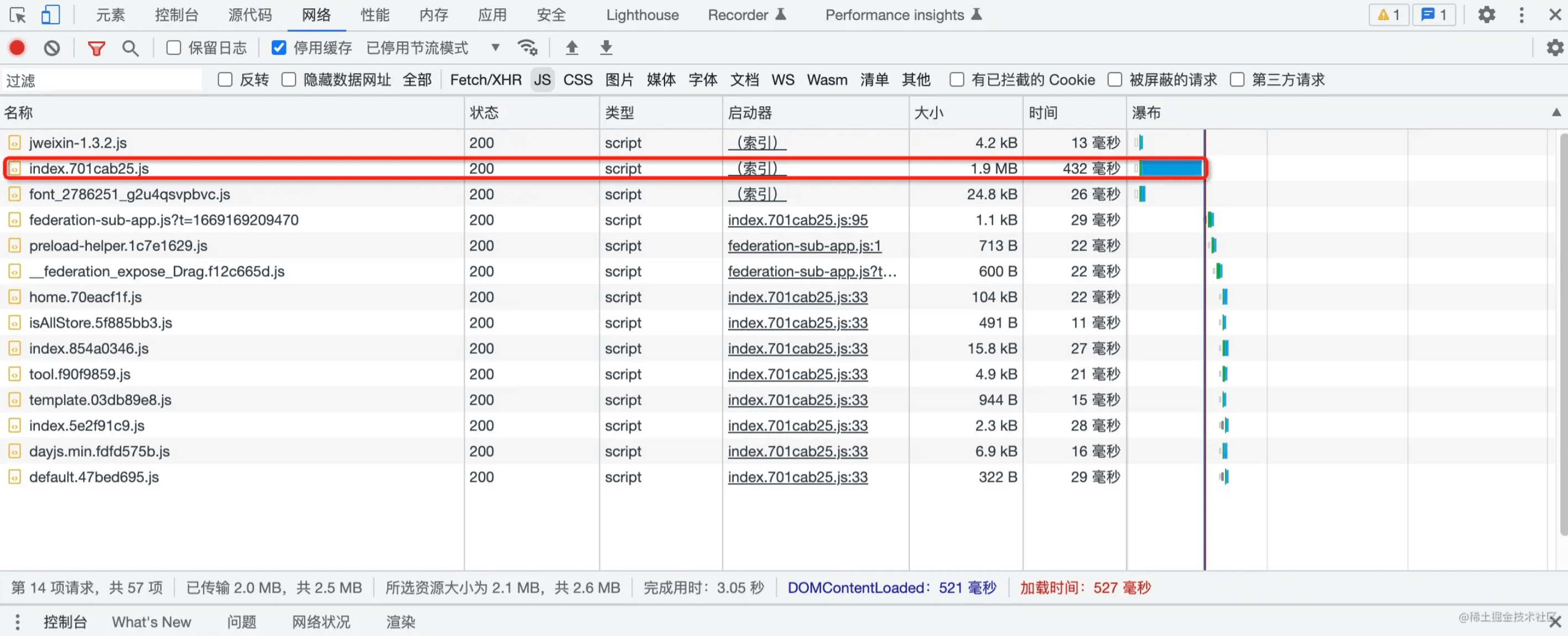Click the red record network log button

pyautogui.click(x=17, y=48)
